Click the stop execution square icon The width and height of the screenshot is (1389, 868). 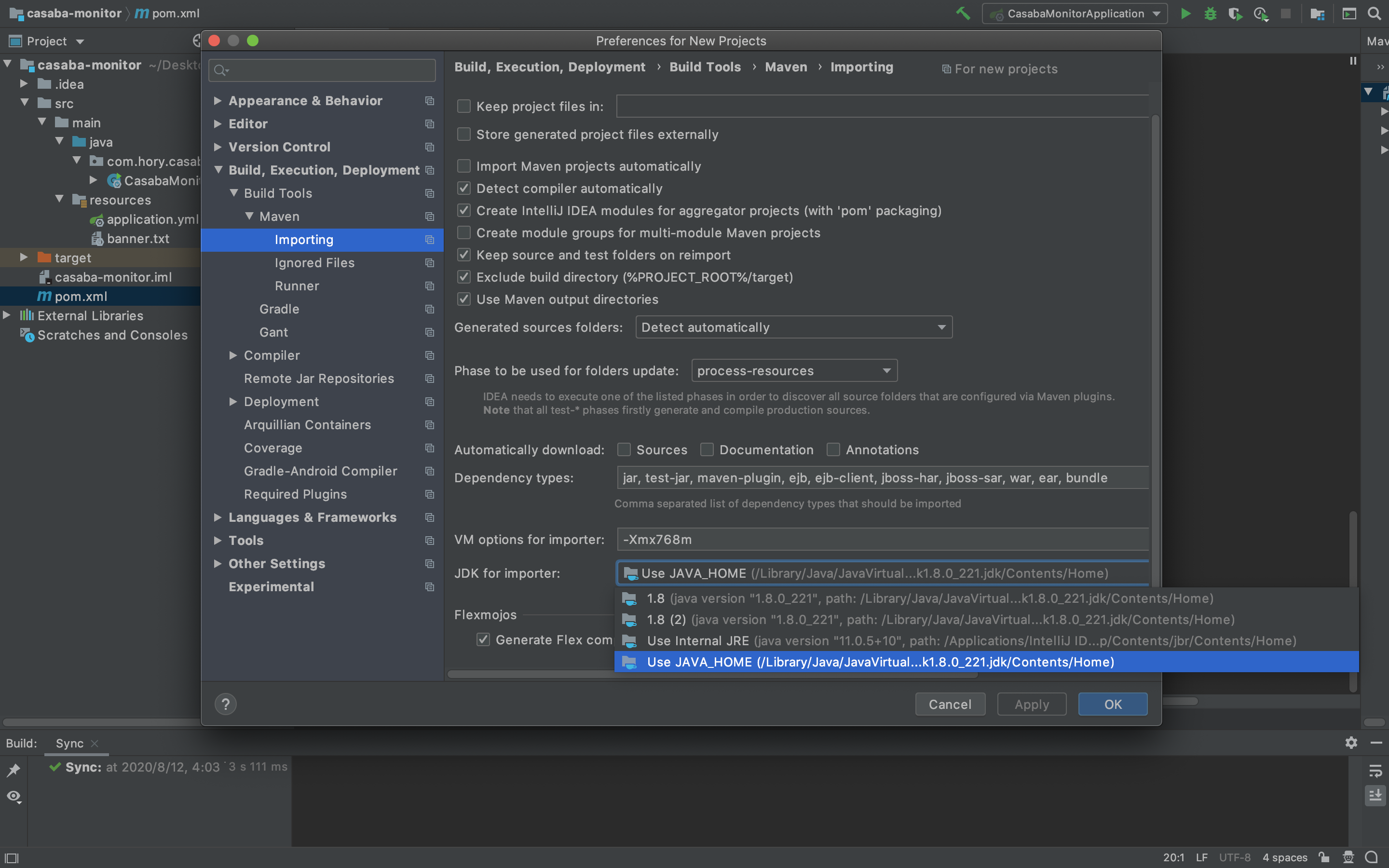[1286, 13]
